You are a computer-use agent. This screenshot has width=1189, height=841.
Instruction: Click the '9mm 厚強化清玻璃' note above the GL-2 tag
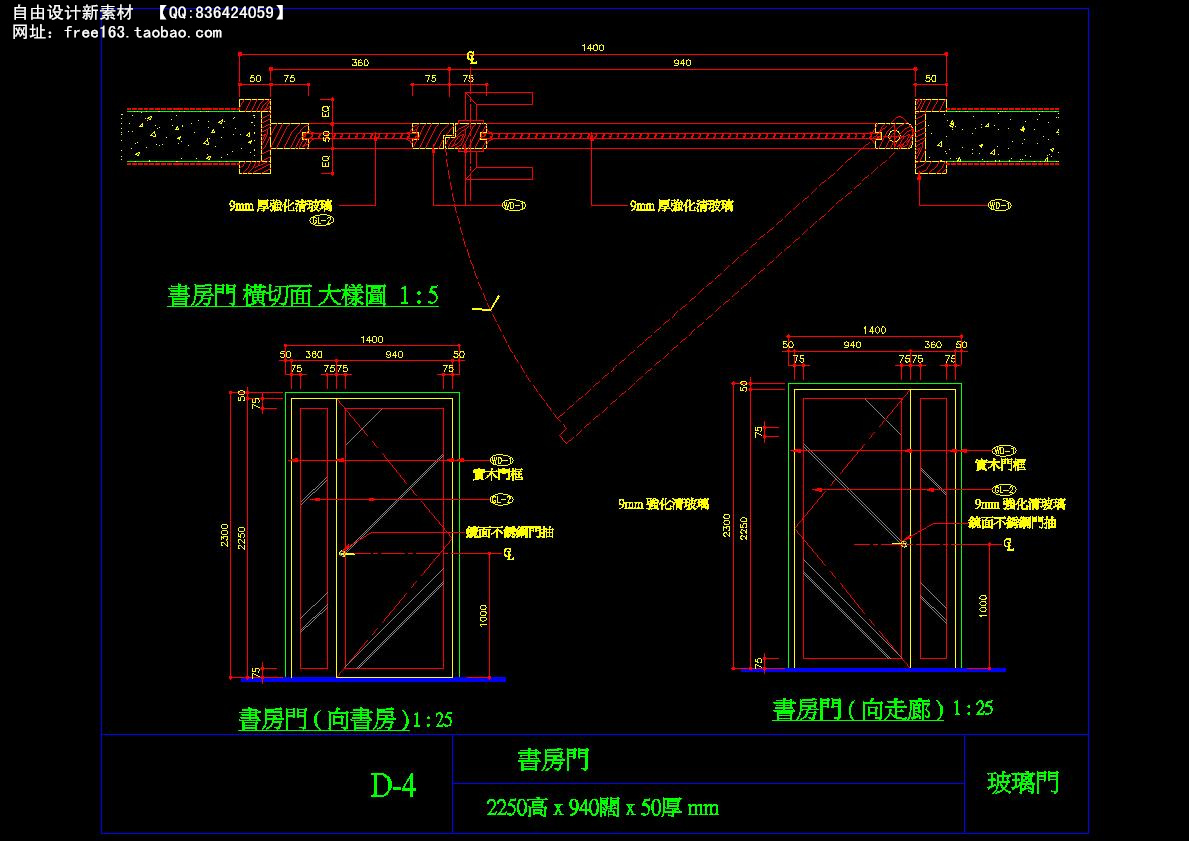coord(281,206)
